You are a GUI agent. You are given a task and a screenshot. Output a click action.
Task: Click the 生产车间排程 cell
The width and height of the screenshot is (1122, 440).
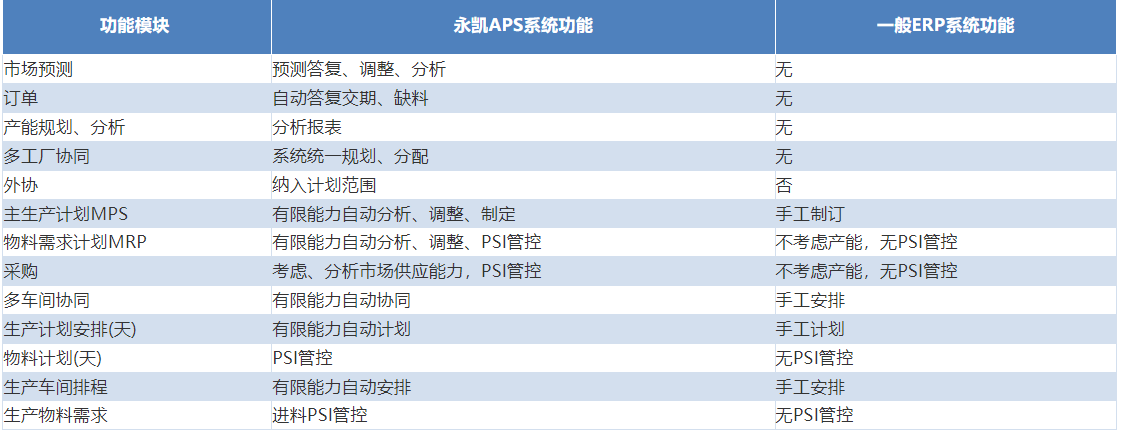pyautogui.click(x=137, y=387)
